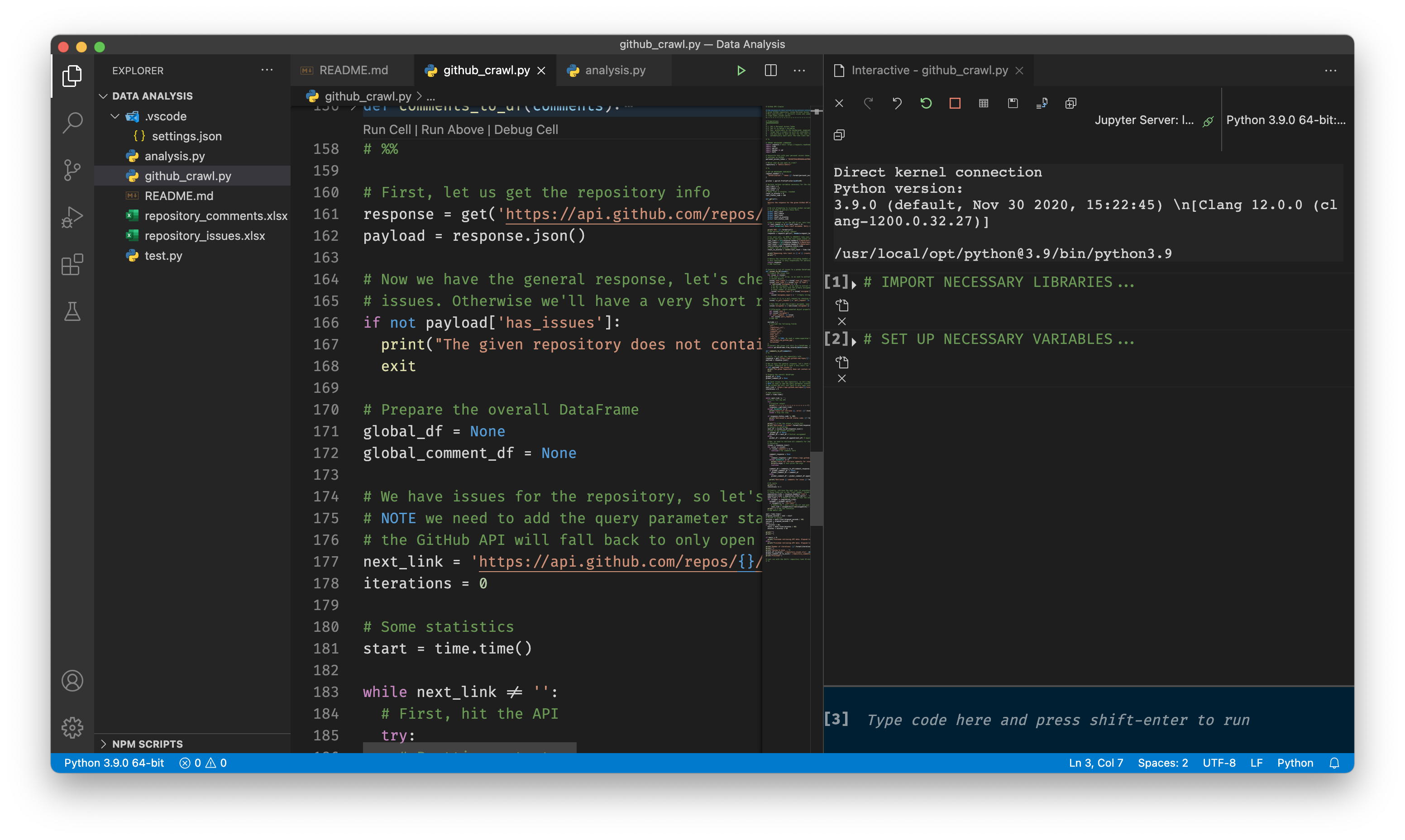Collapse the .vscode folder
The width and height of the screenshot is (1405, 840).
point(115,116)
